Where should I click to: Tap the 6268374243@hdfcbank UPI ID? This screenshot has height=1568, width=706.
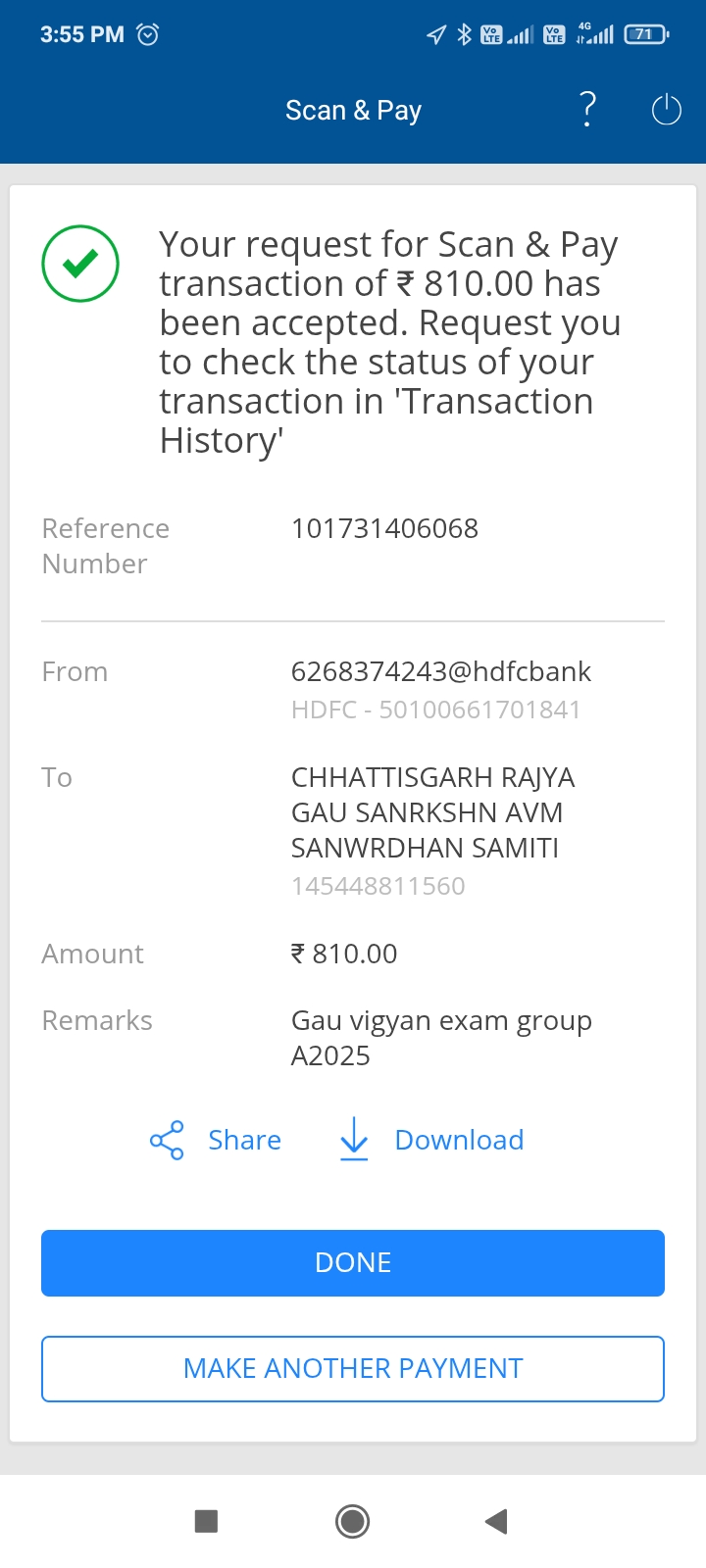click(x=440, y=671)
